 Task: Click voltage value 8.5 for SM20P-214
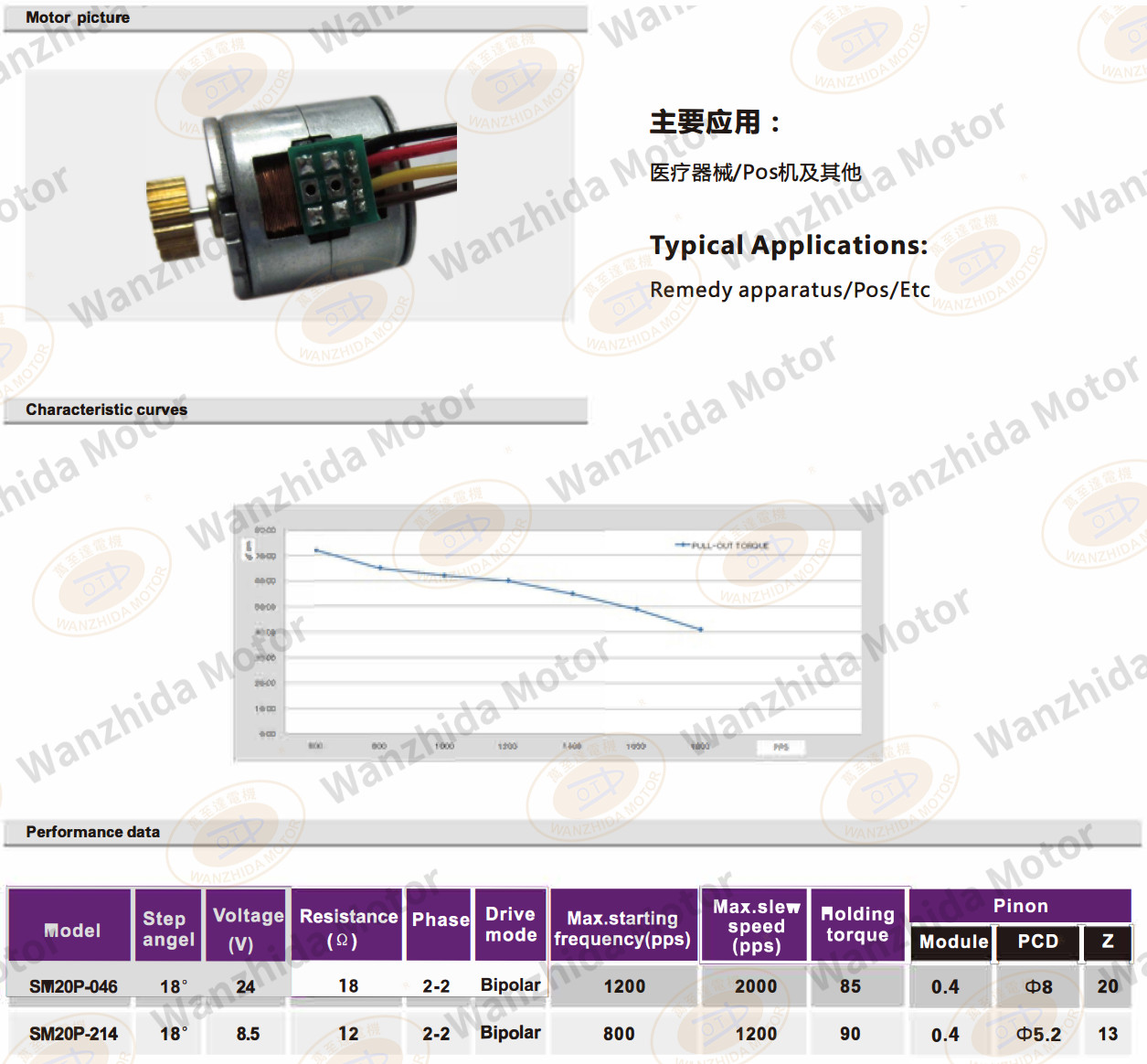(x=248, y=1035)
